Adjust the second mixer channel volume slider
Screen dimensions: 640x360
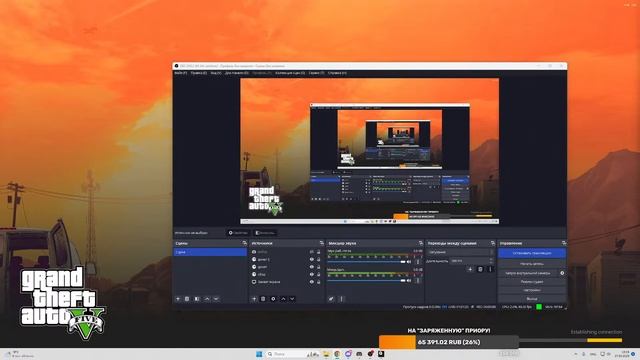click(366, 280)
